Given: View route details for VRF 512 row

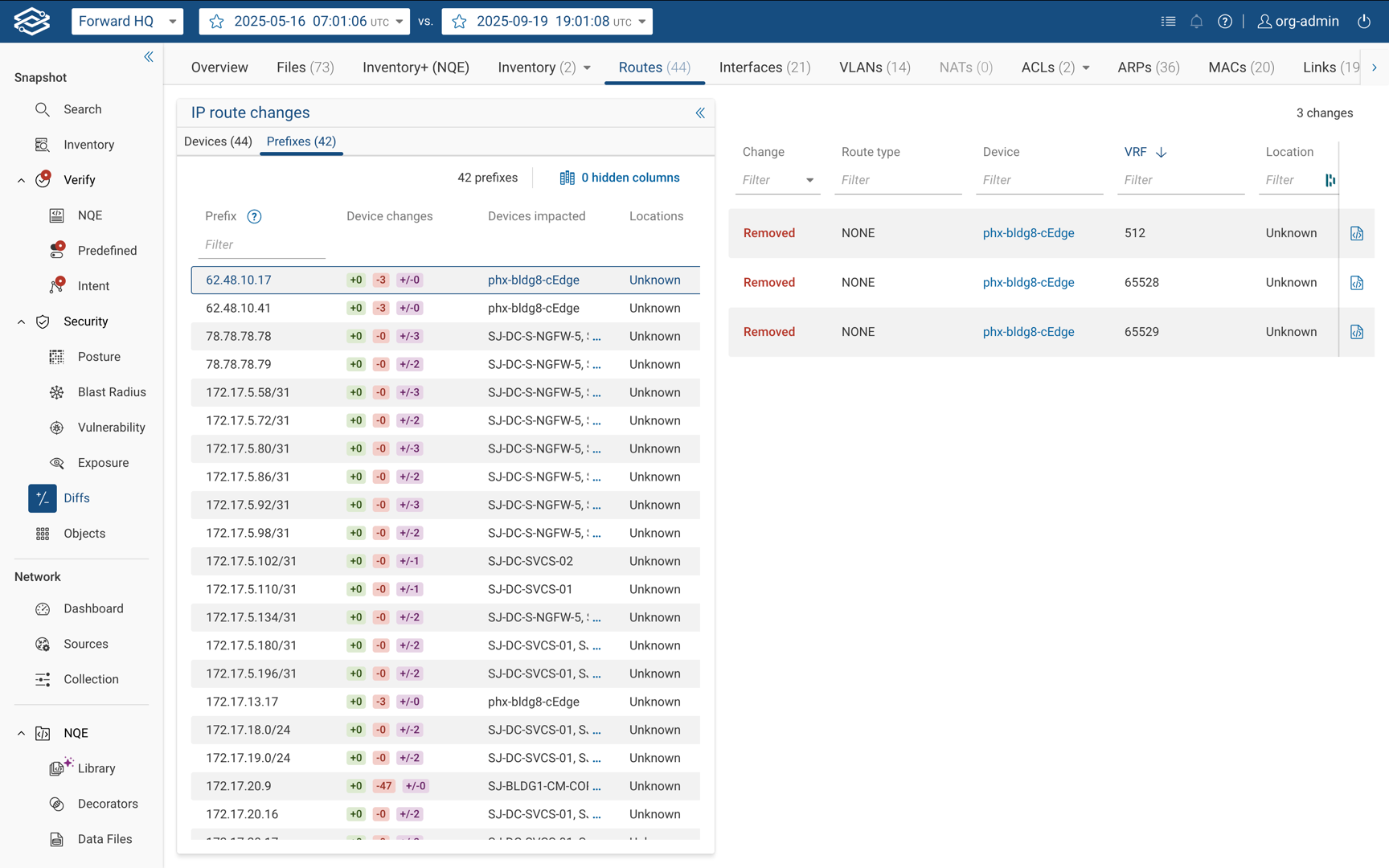Looking at the screenshot, I should coord(1356,233).
